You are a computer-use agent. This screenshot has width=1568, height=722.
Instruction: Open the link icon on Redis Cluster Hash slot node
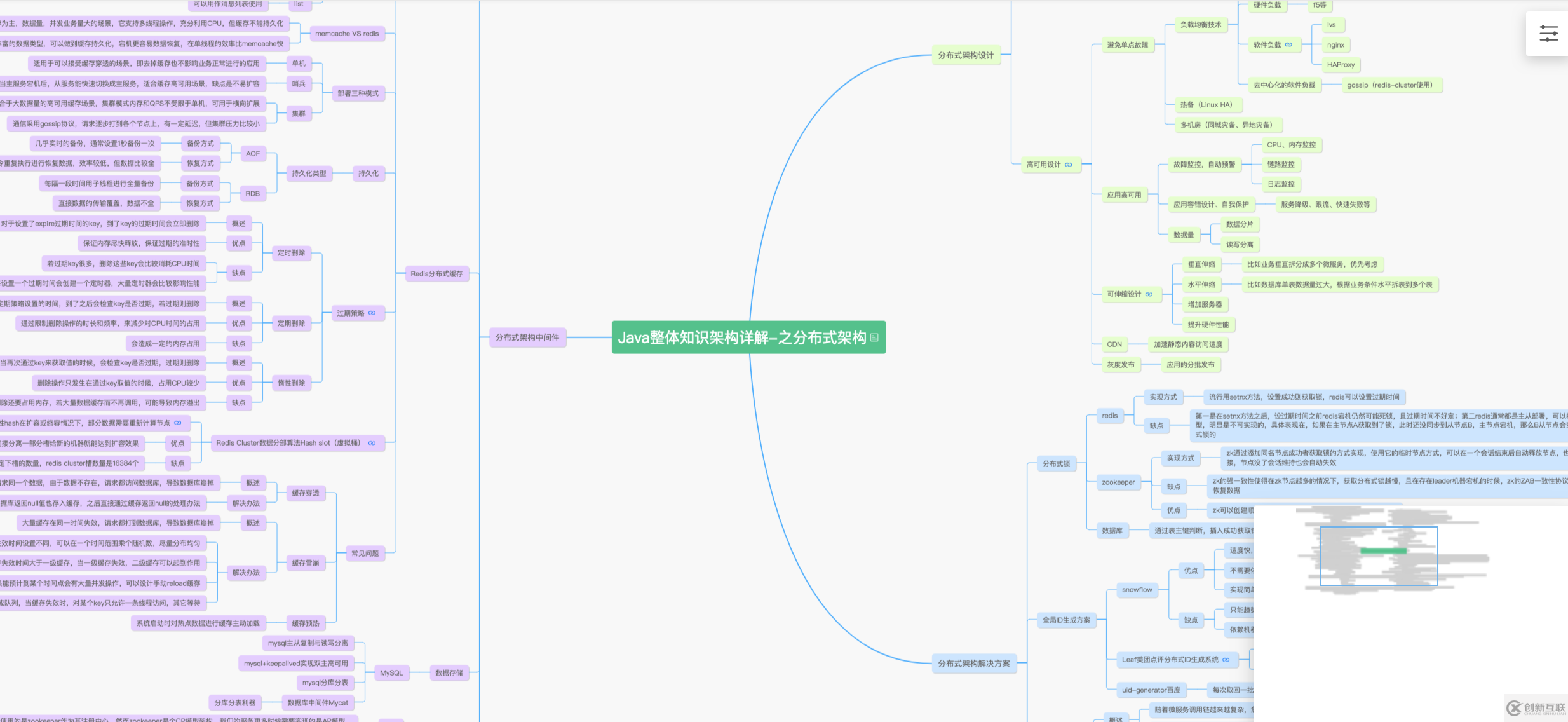point(370,443)
